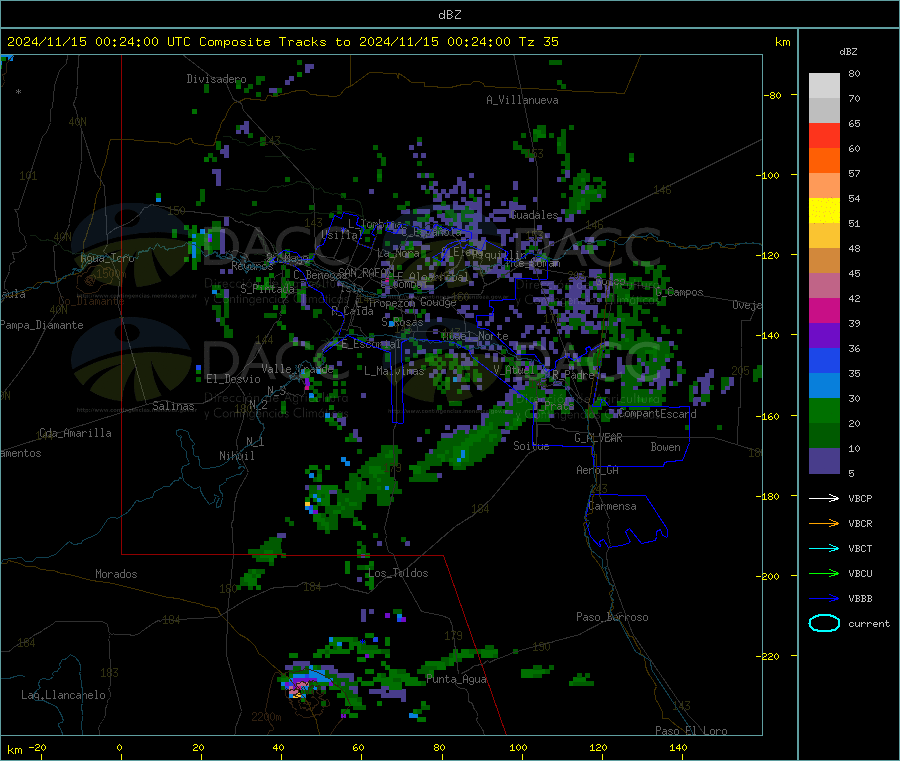Click the 100 km bottom axis label
Viewport: 900px width, 761px height.
tap(518, 748)
